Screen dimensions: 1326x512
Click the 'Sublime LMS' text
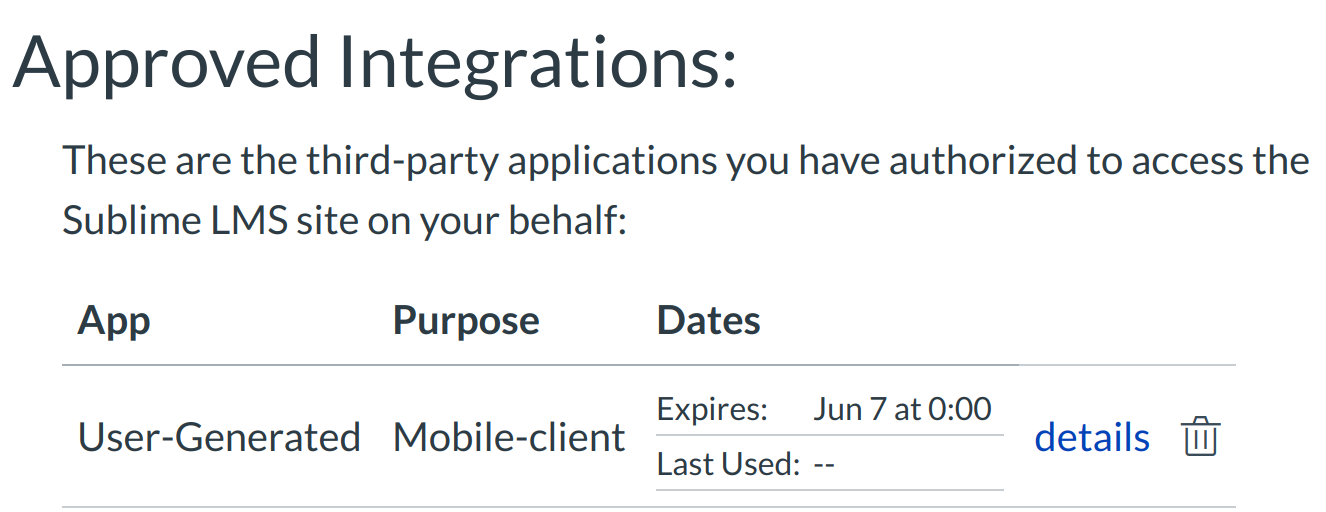pyautogui.click(x=175, y=220)
